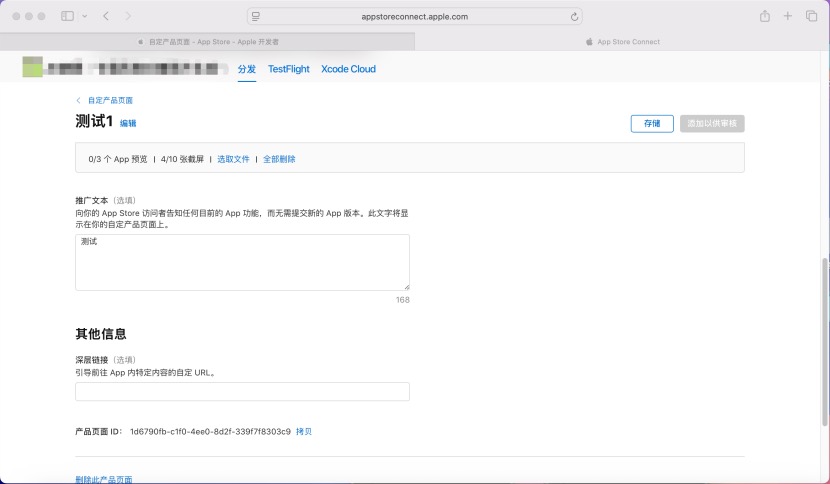Click the website settings icon in address bar

point(256,17)
